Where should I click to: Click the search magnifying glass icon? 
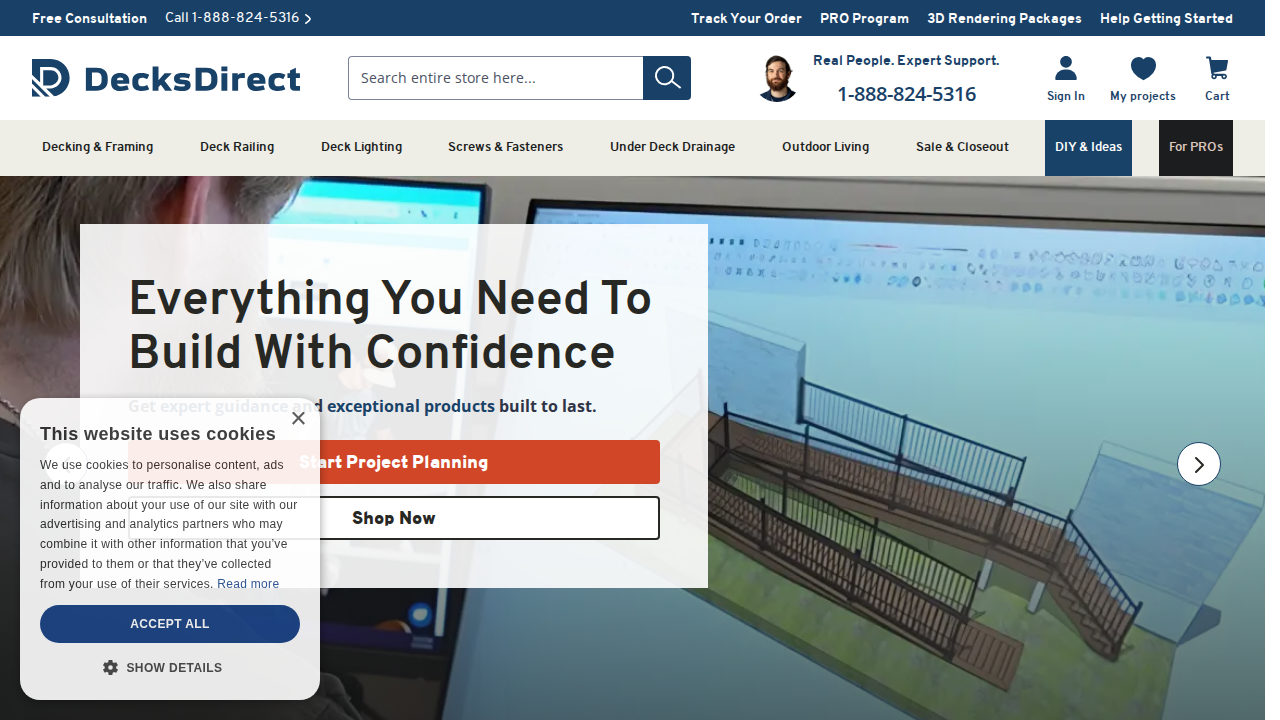(666, 77)
